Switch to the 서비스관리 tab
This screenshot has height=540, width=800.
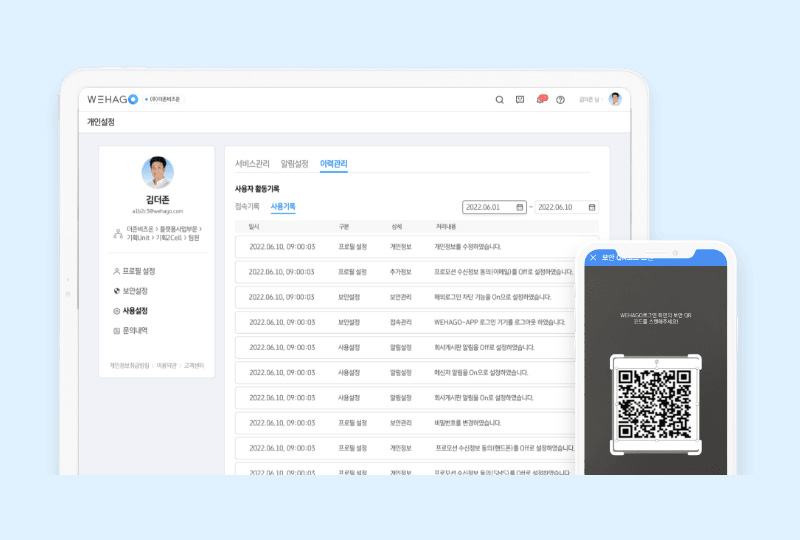coord(252,164)
